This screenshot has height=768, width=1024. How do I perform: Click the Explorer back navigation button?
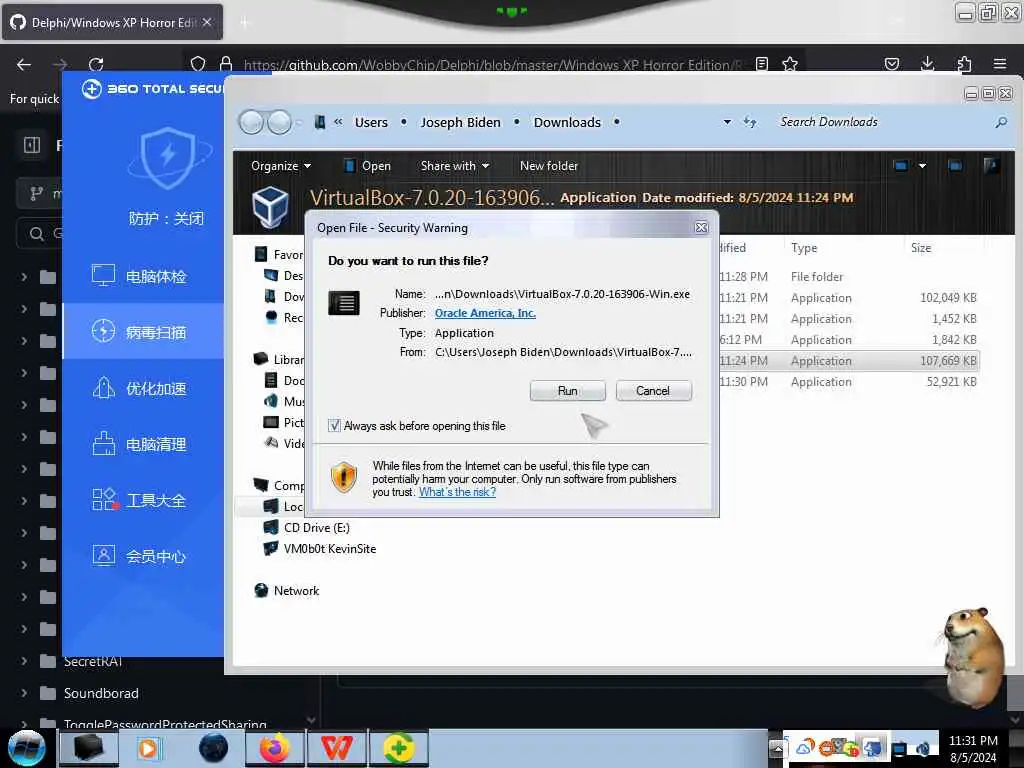[x=251, y=122]
